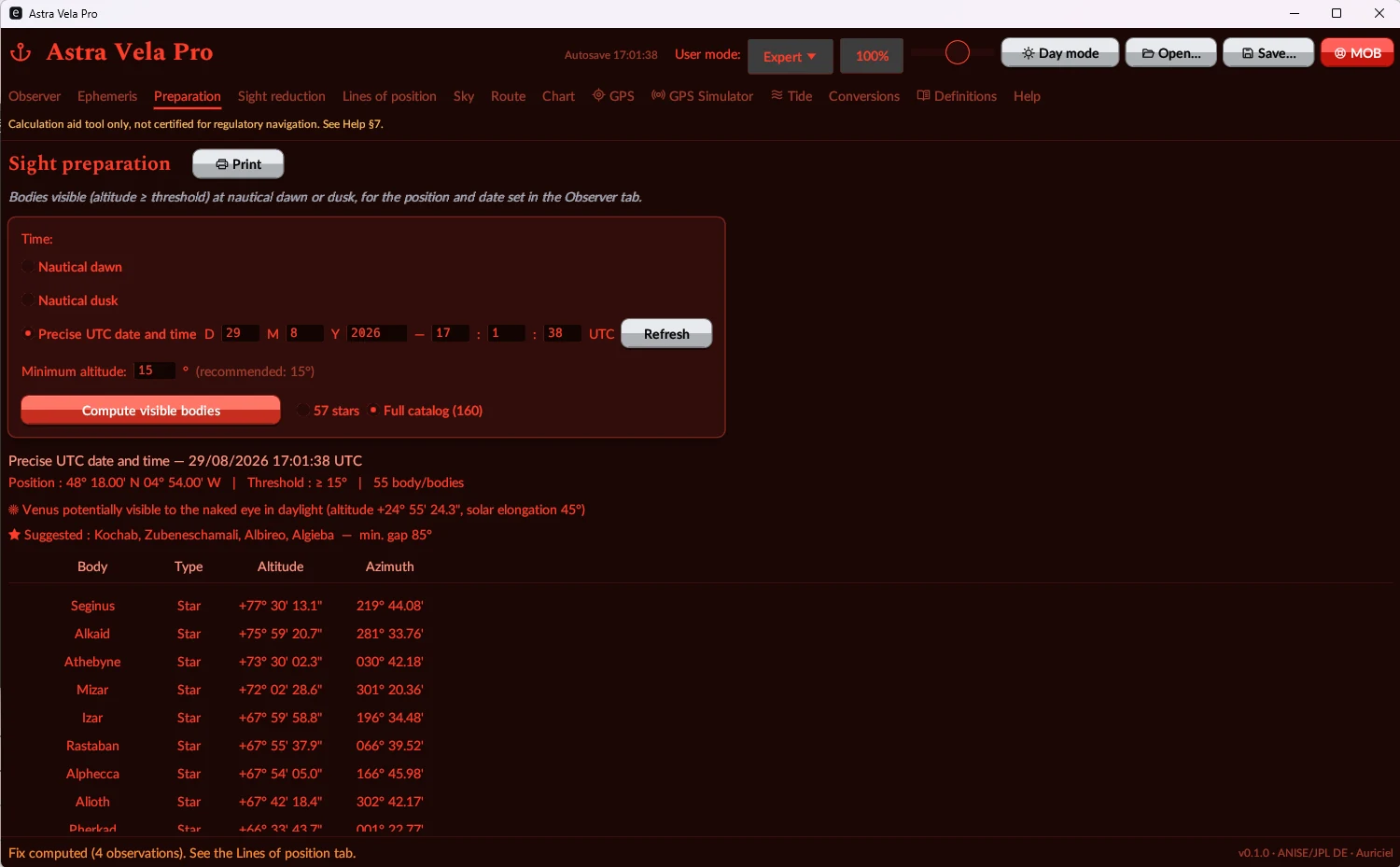Click the year (Y) input field
The image size is (1400, 867).
pyautogui.click(x=377, y=333)
